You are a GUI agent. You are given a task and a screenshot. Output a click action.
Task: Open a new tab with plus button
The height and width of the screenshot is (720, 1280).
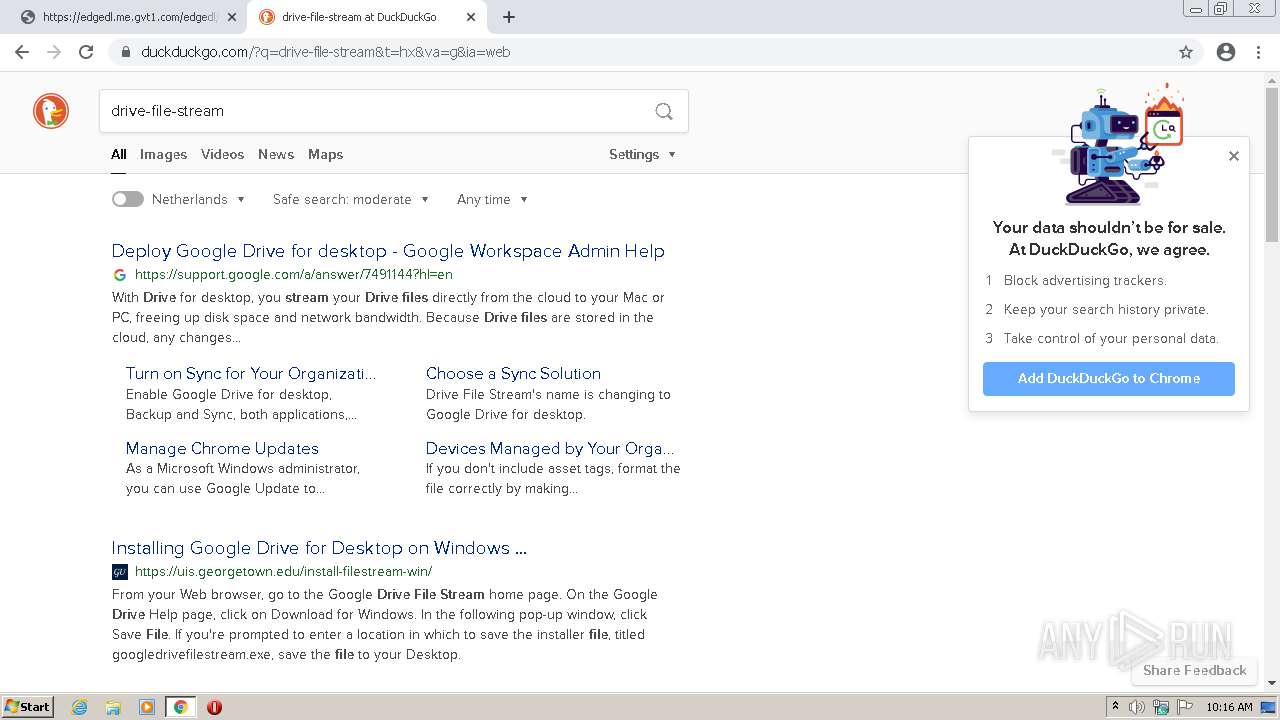click(x=509, y=17)
